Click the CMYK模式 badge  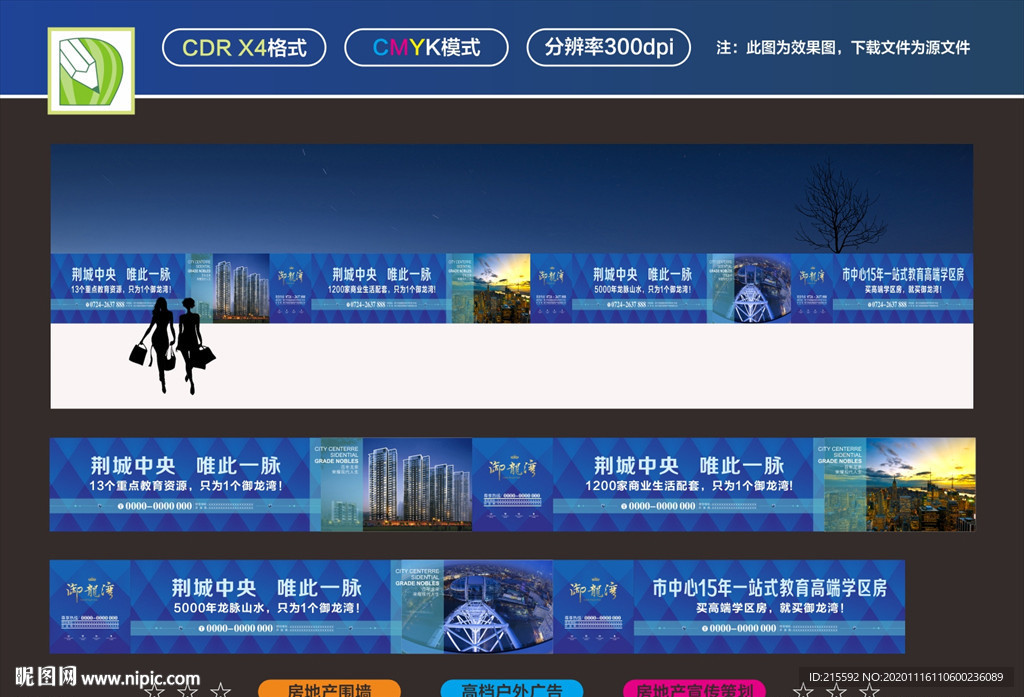click(426, 46)
